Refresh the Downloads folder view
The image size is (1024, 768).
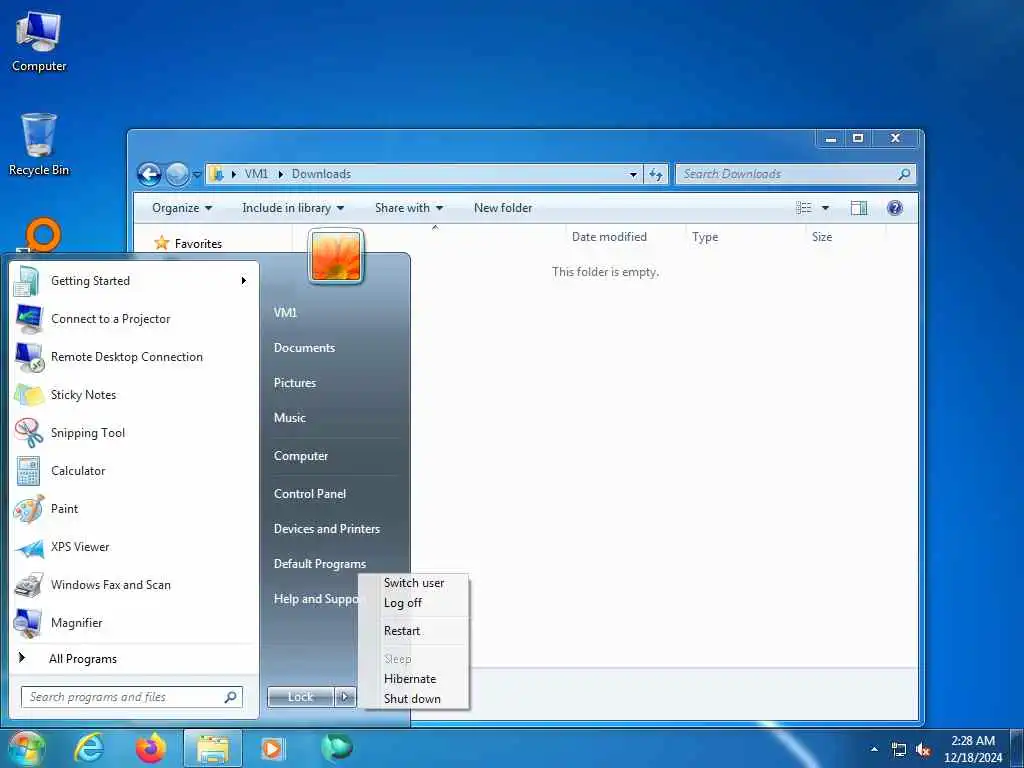tap(656, 174)
